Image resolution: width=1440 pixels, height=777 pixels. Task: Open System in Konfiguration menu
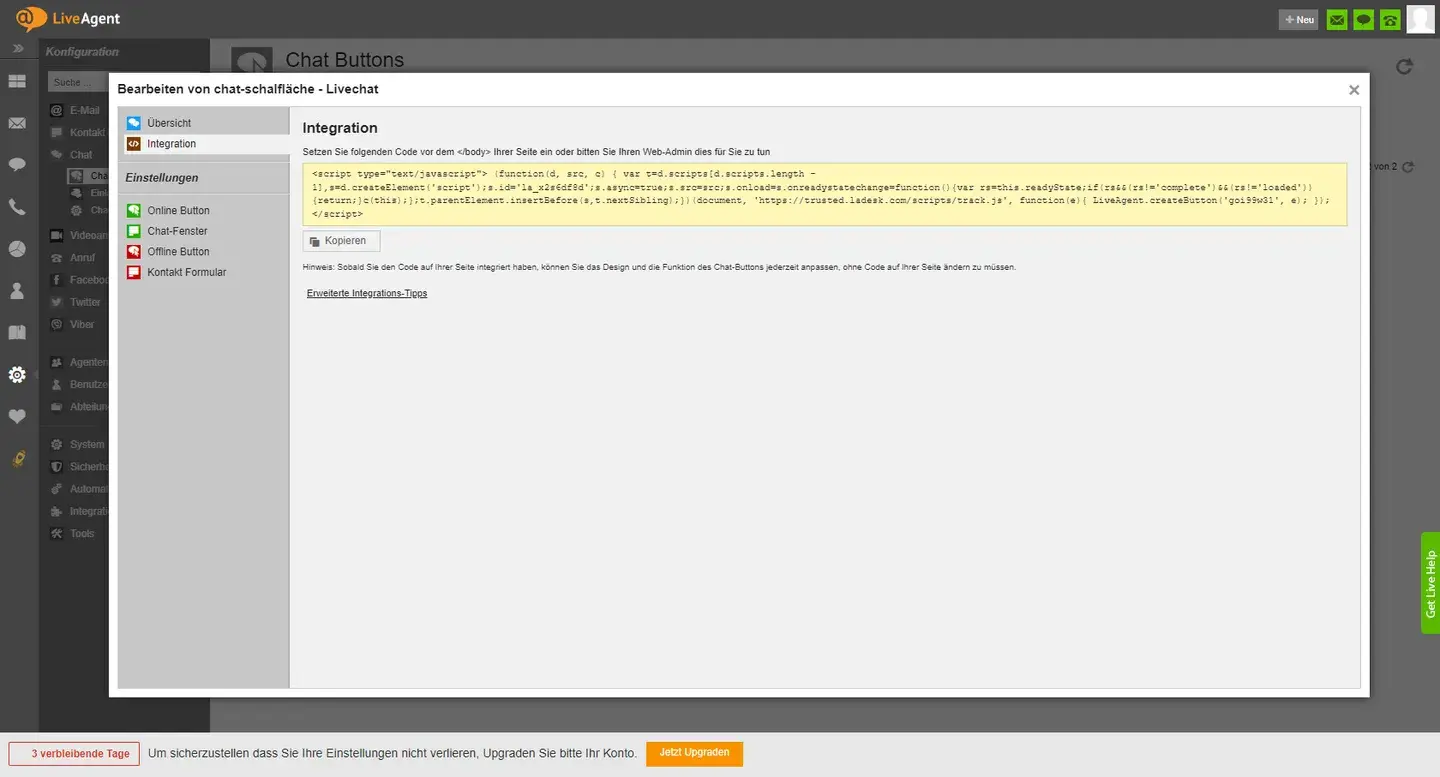point(86,444)
